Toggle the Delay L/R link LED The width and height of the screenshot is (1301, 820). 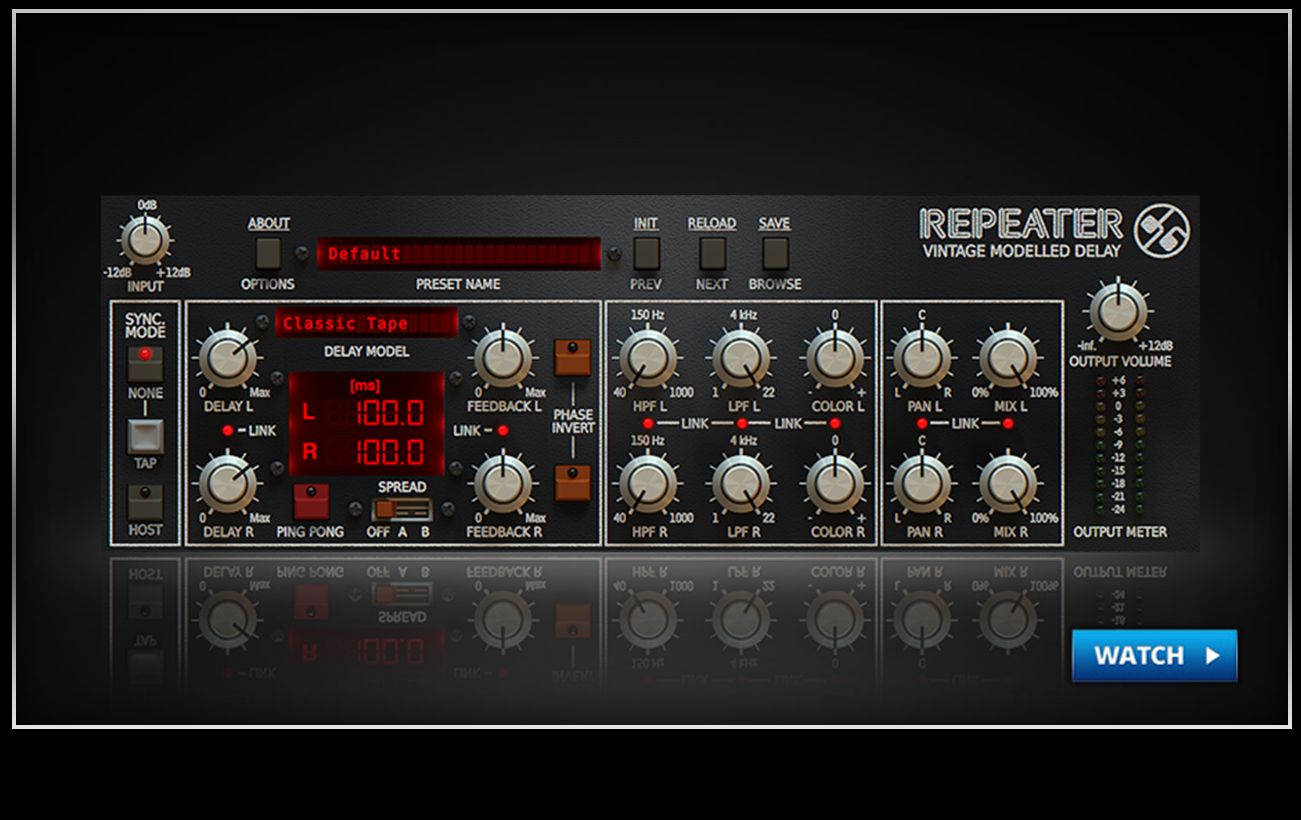click(229, 430)
